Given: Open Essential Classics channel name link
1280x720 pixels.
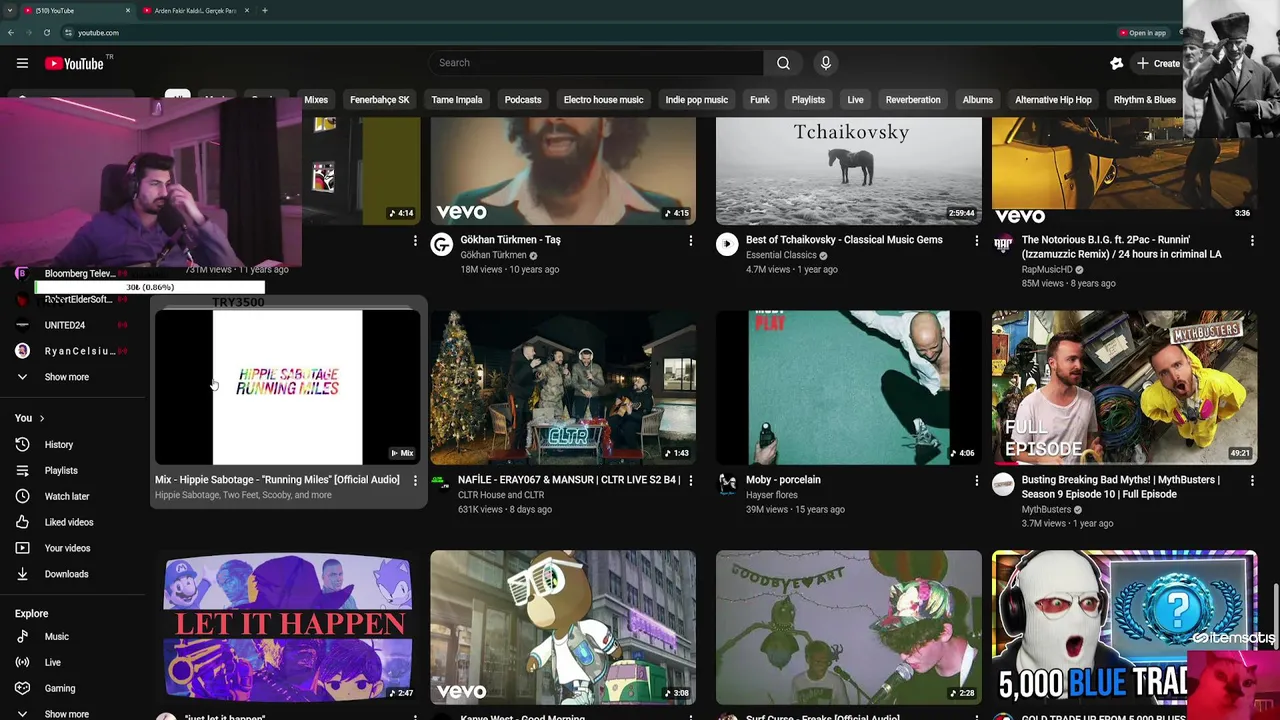Looking at the screenshot, I should pos(781,255).
